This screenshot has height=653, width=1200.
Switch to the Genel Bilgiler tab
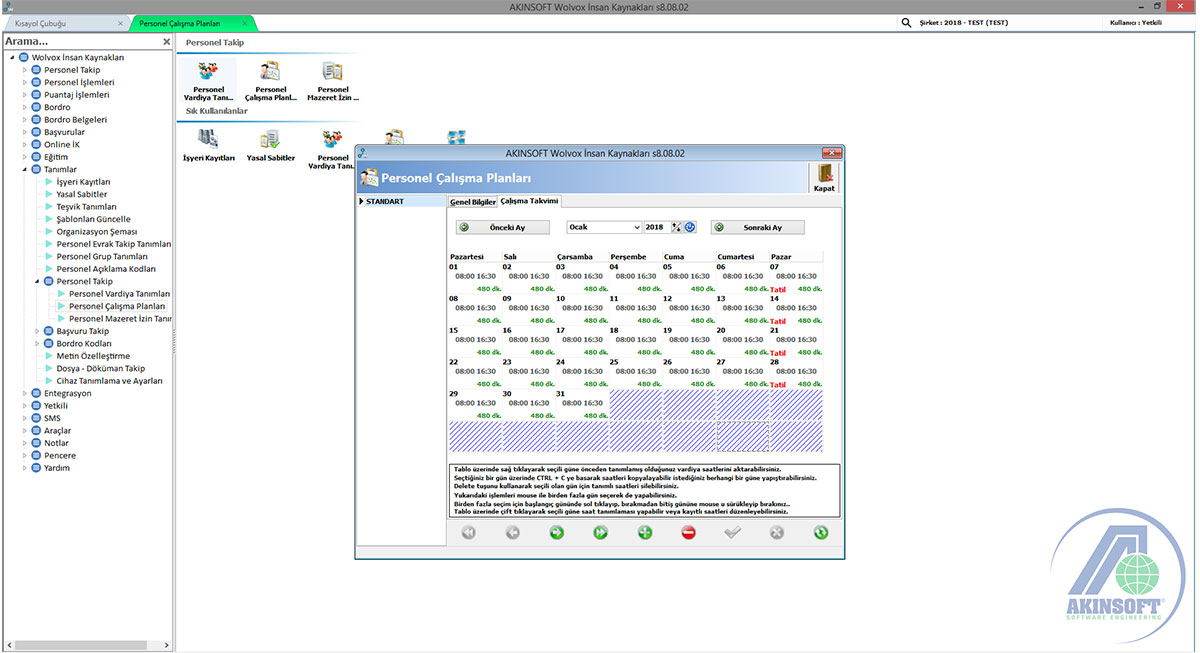click(472, 202)
